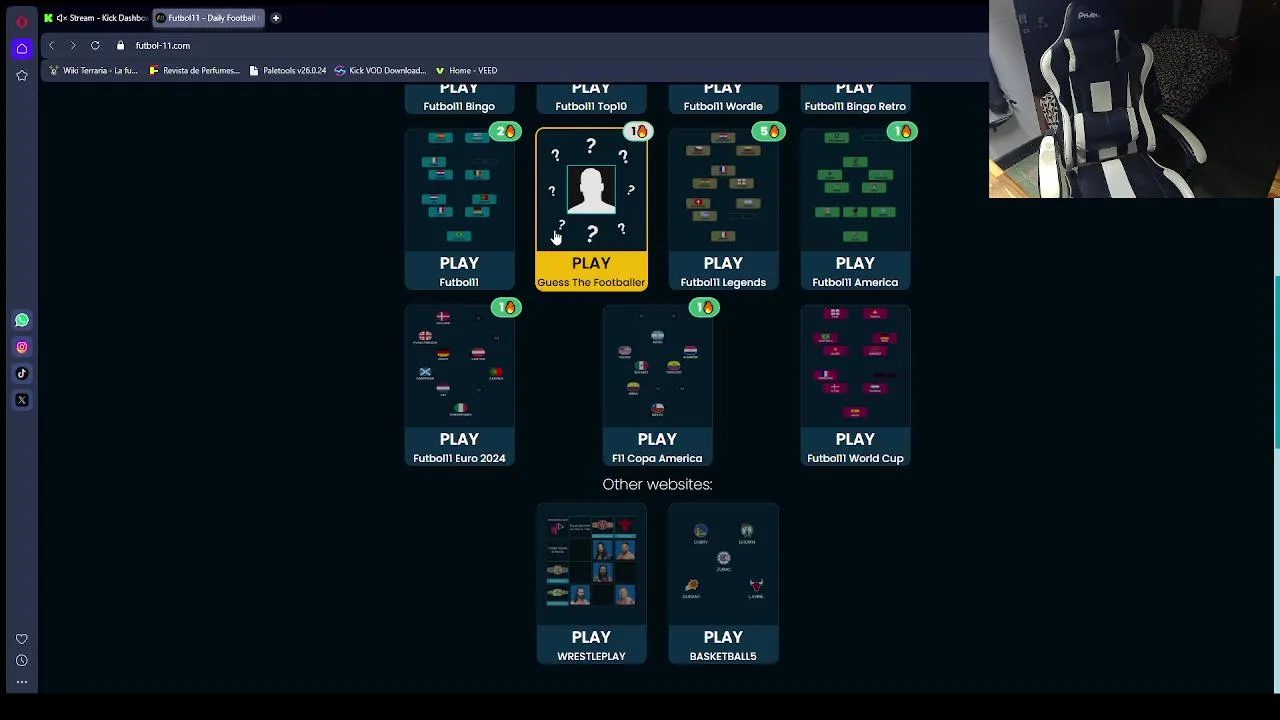Open the Opera menu logo
The image size is (1280, 720).
[x=21, y=20]
